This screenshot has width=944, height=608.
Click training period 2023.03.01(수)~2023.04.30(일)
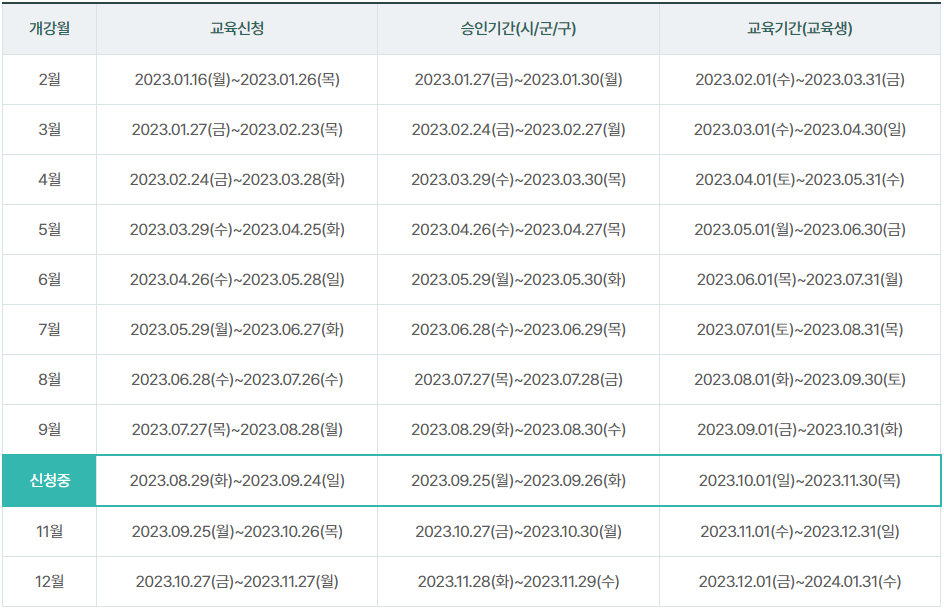800,129
